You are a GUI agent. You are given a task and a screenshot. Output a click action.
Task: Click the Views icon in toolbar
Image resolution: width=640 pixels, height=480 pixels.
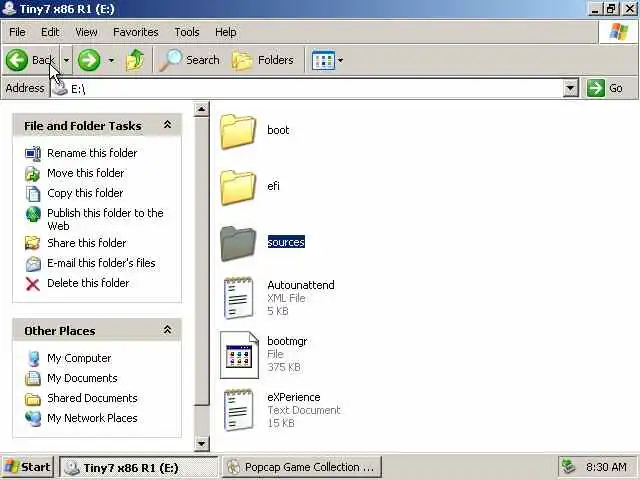[323, 60]
